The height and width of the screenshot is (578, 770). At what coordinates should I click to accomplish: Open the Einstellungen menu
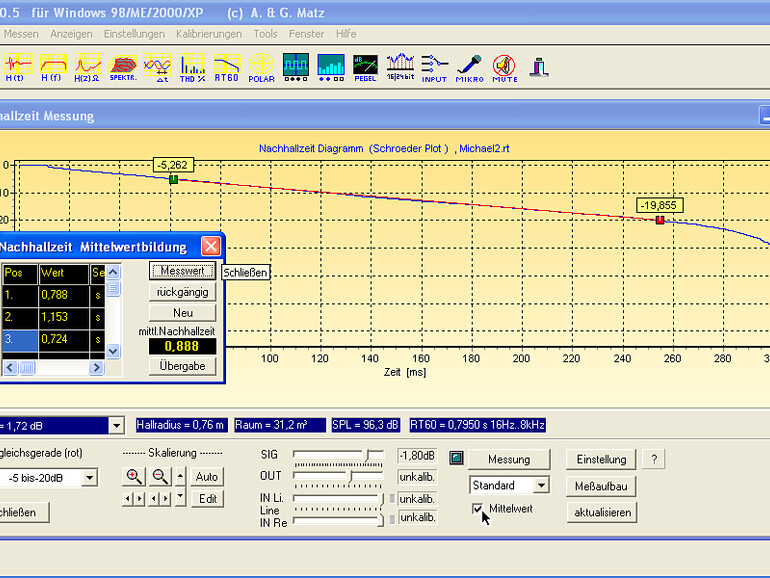tap(134, 33)
